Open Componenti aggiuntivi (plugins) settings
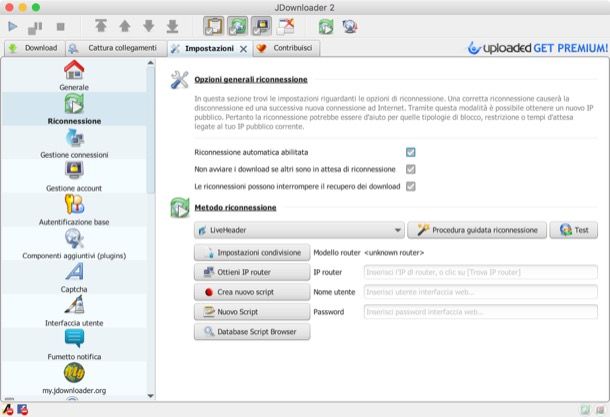Image resolution: width=610 pixels, height=417 pixels. click(74, 244)
